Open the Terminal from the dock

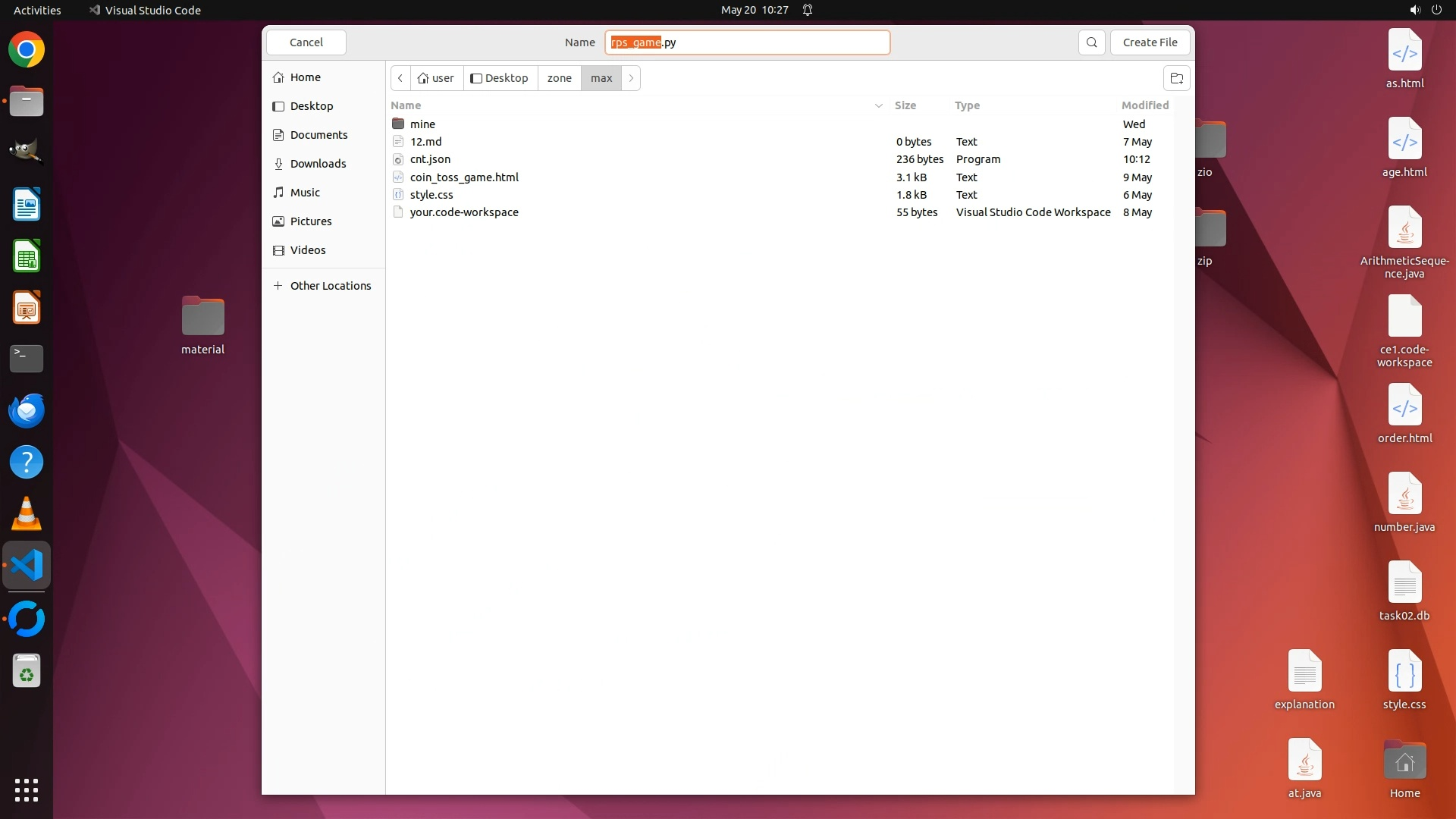27,358
